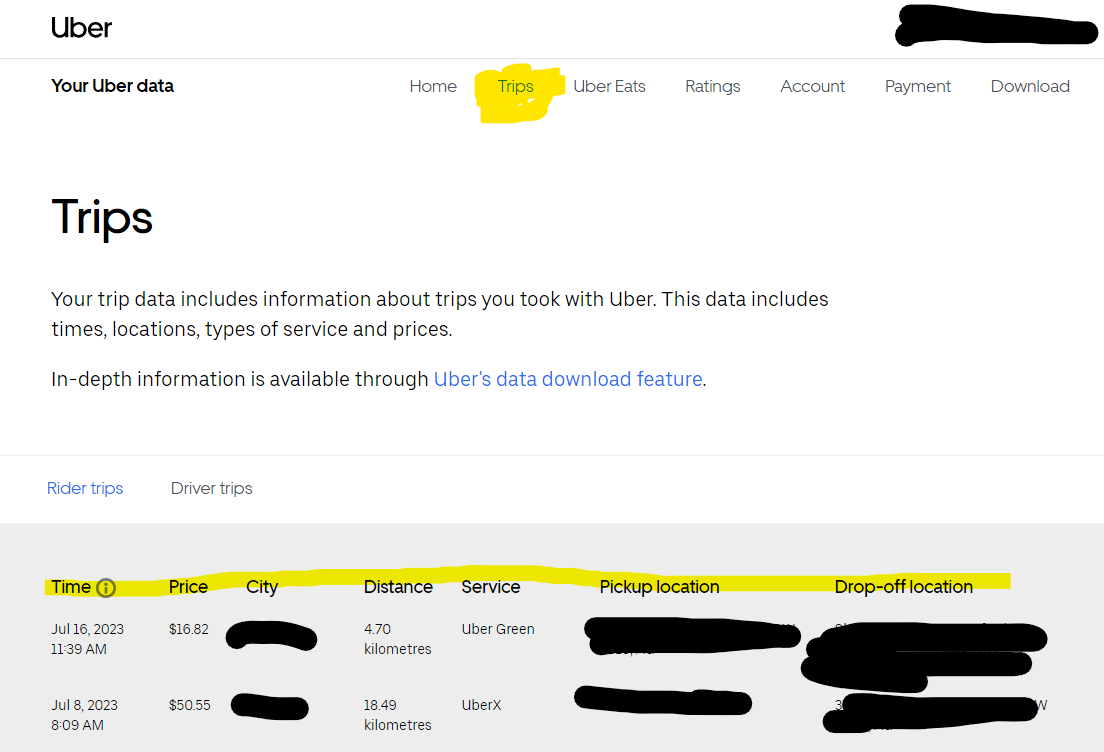Screen dimensions: 1104x752
Task: Click the Pickup location column header
Action: tap(659, 587)
